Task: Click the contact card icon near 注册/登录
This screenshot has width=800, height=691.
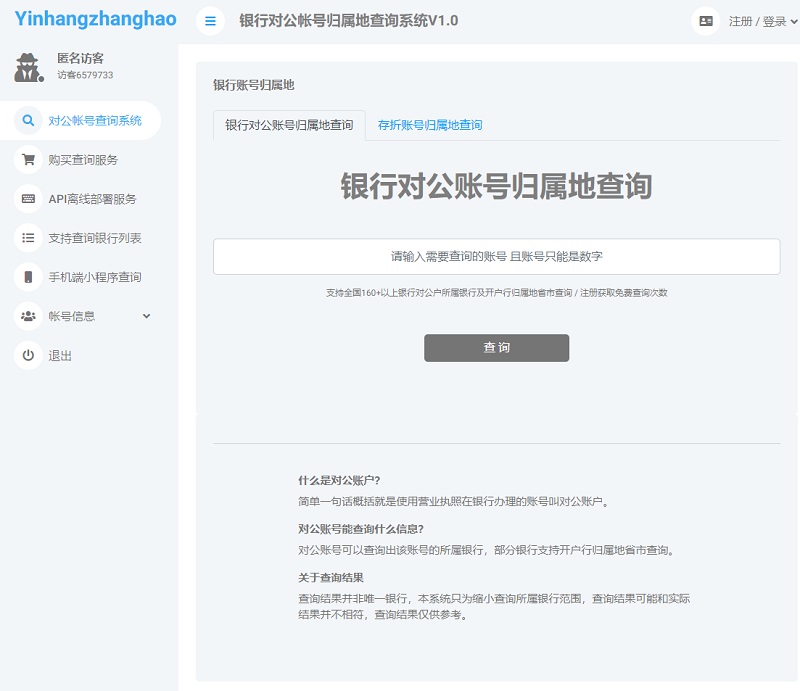Action: point(706,19)
